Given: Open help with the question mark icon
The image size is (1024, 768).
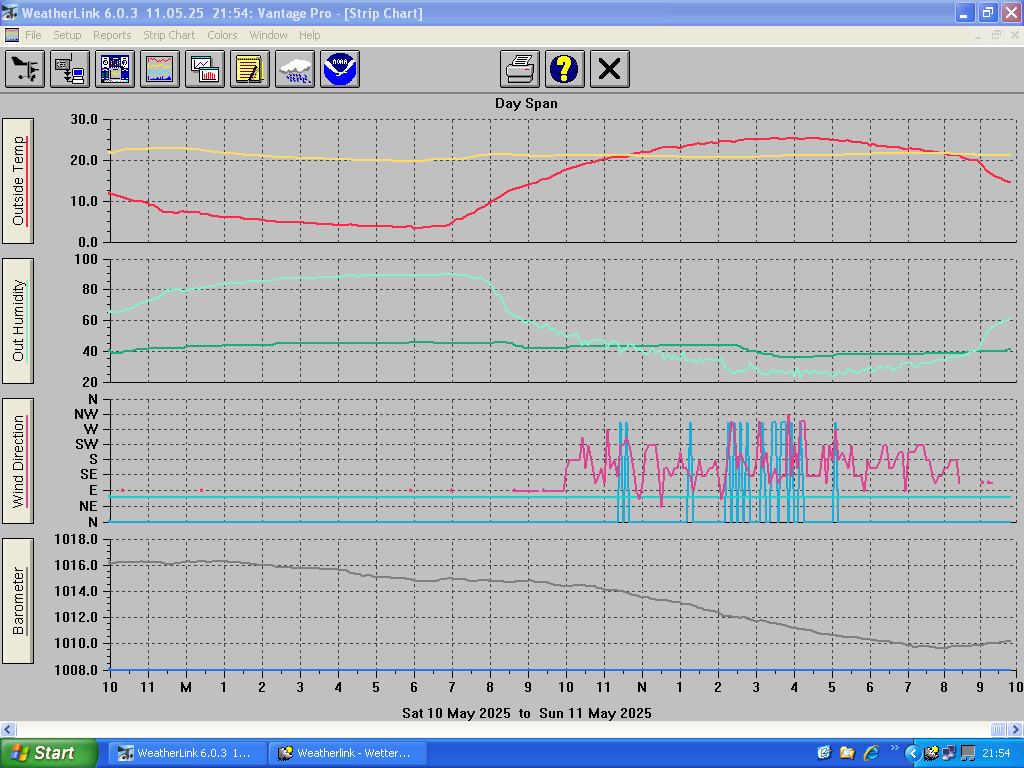Looking at the screenshot, I should (565, 69).
